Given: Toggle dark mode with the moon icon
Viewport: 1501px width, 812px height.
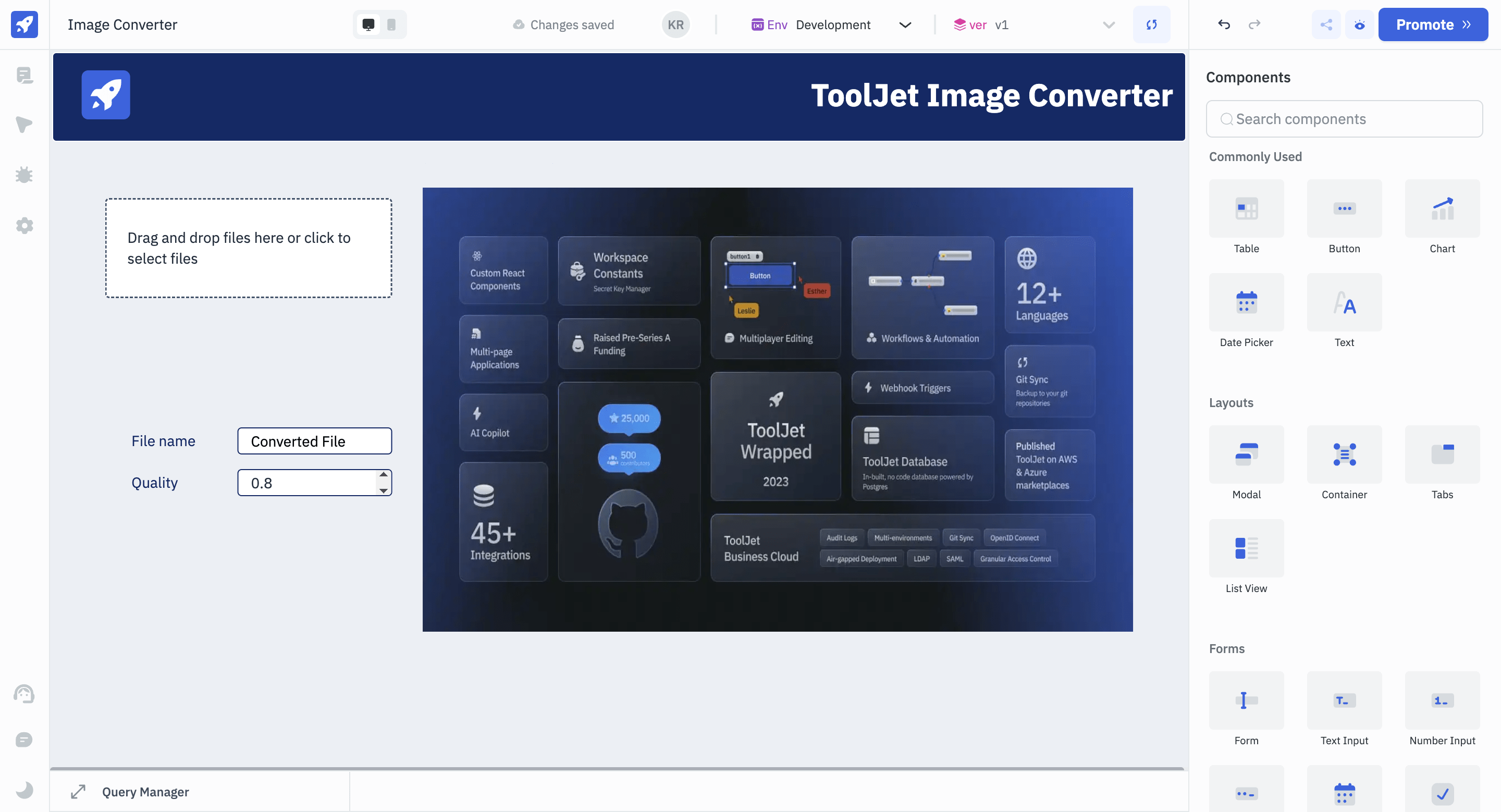Looking at the screenshot, I should [24, 790].
